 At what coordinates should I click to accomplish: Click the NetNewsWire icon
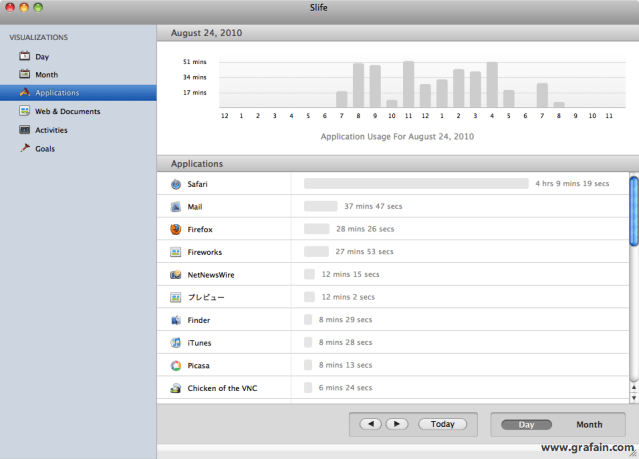176,275
